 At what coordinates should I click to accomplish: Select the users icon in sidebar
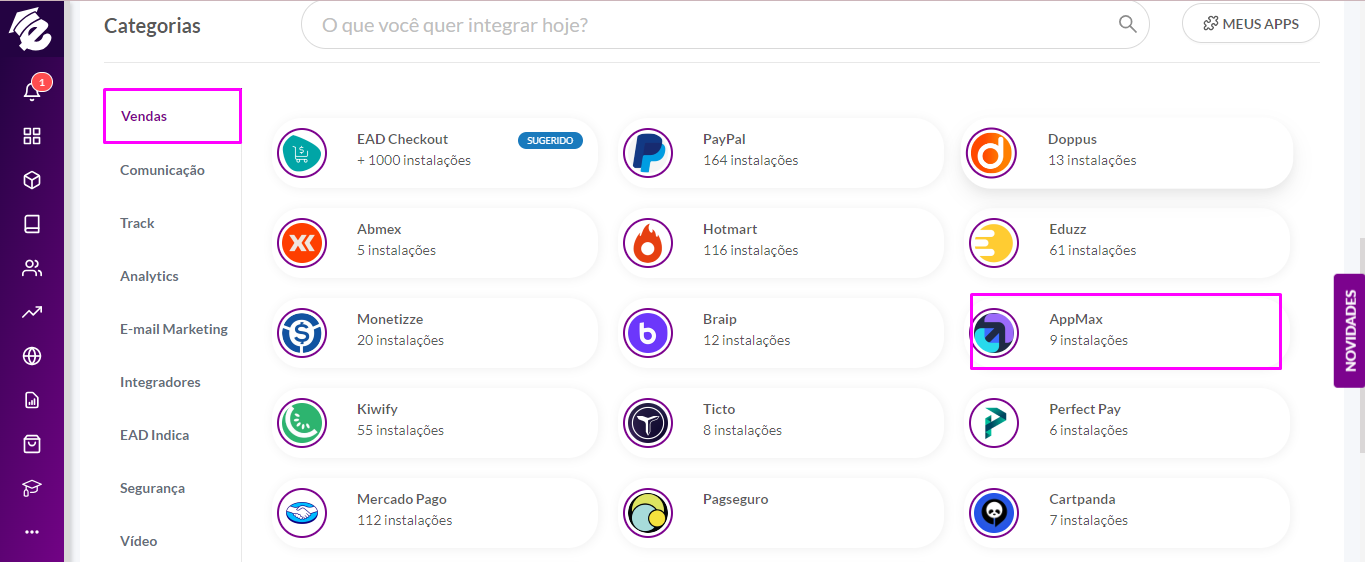[32, 268]
